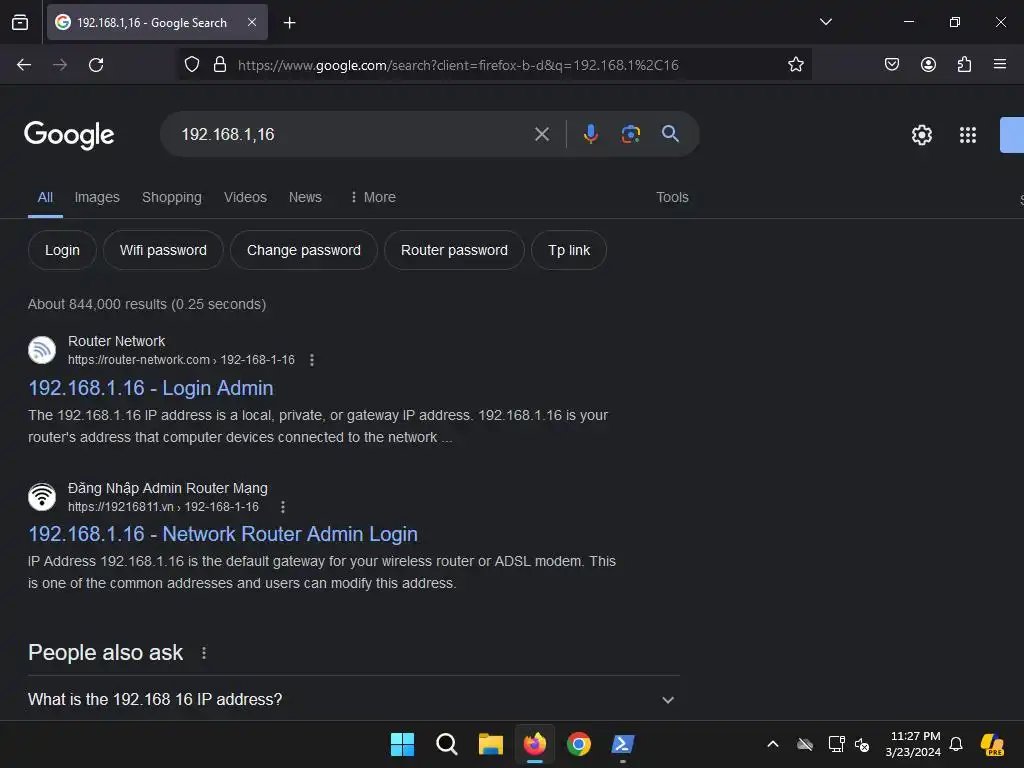Reload the current page
The height and width of the screenshot is (768, 1024).
pyautogui.click(x=96, y=65)
